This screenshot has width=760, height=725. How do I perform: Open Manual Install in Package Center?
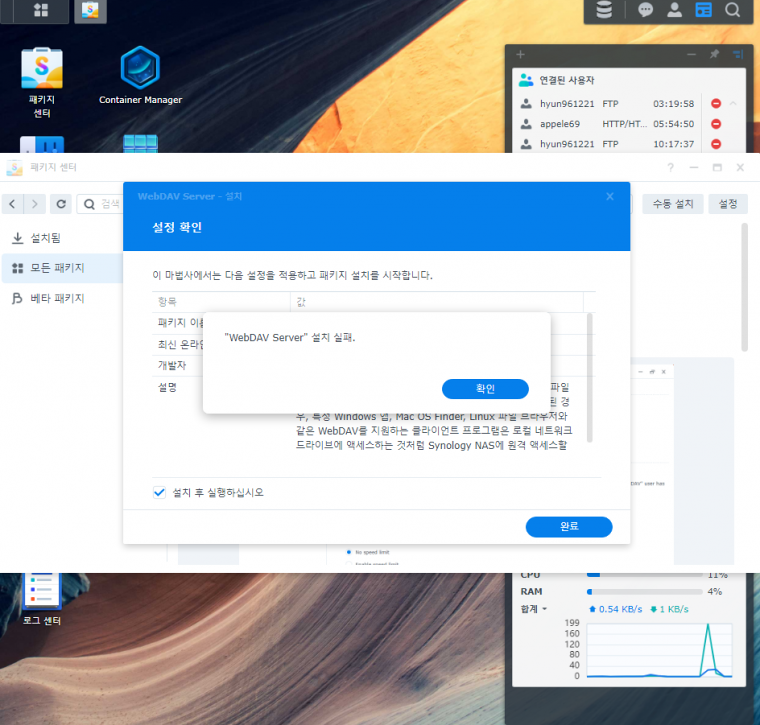tap(673, 204)
